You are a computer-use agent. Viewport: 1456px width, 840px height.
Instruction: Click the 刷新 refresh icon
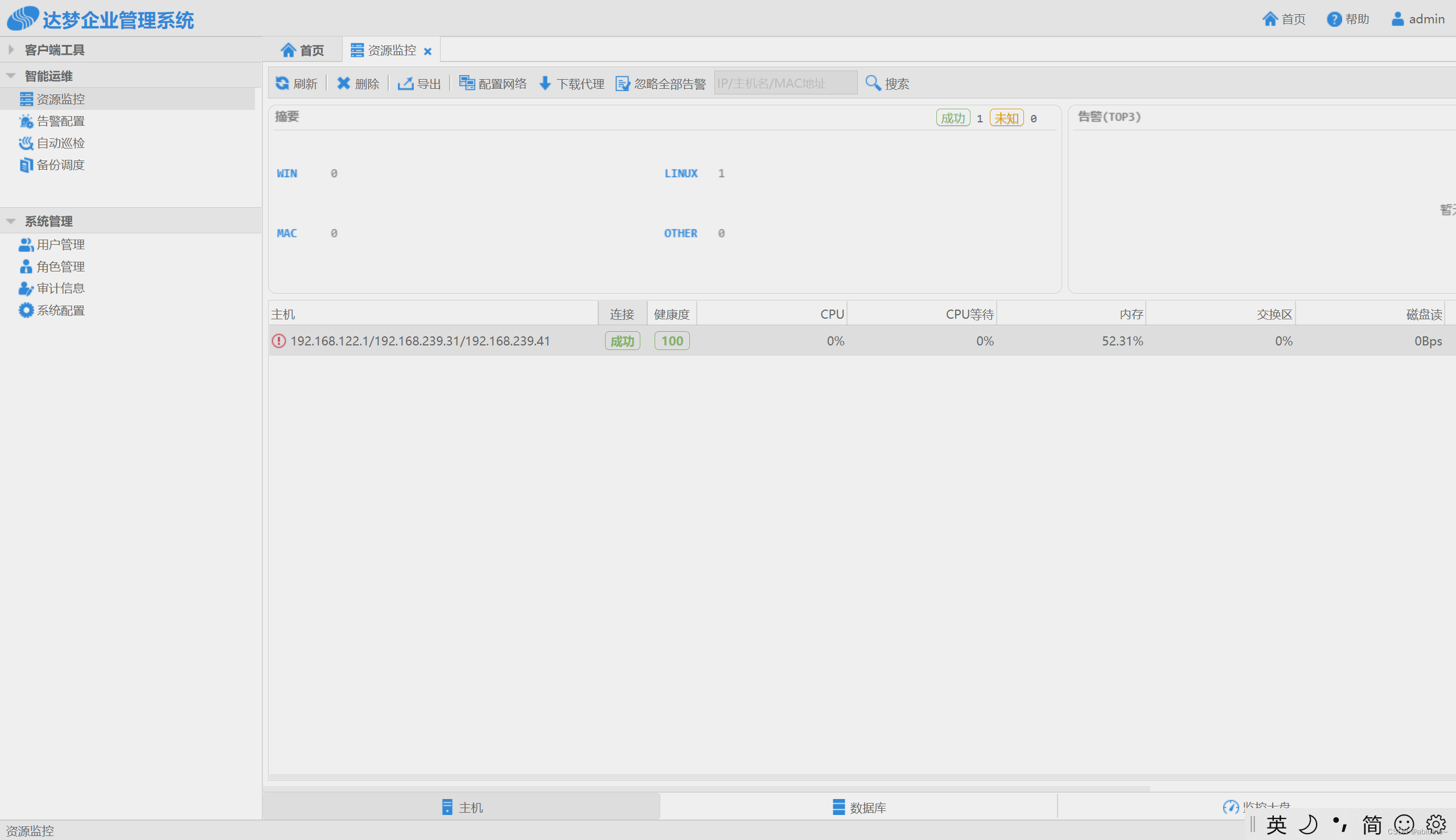(282, 83)
